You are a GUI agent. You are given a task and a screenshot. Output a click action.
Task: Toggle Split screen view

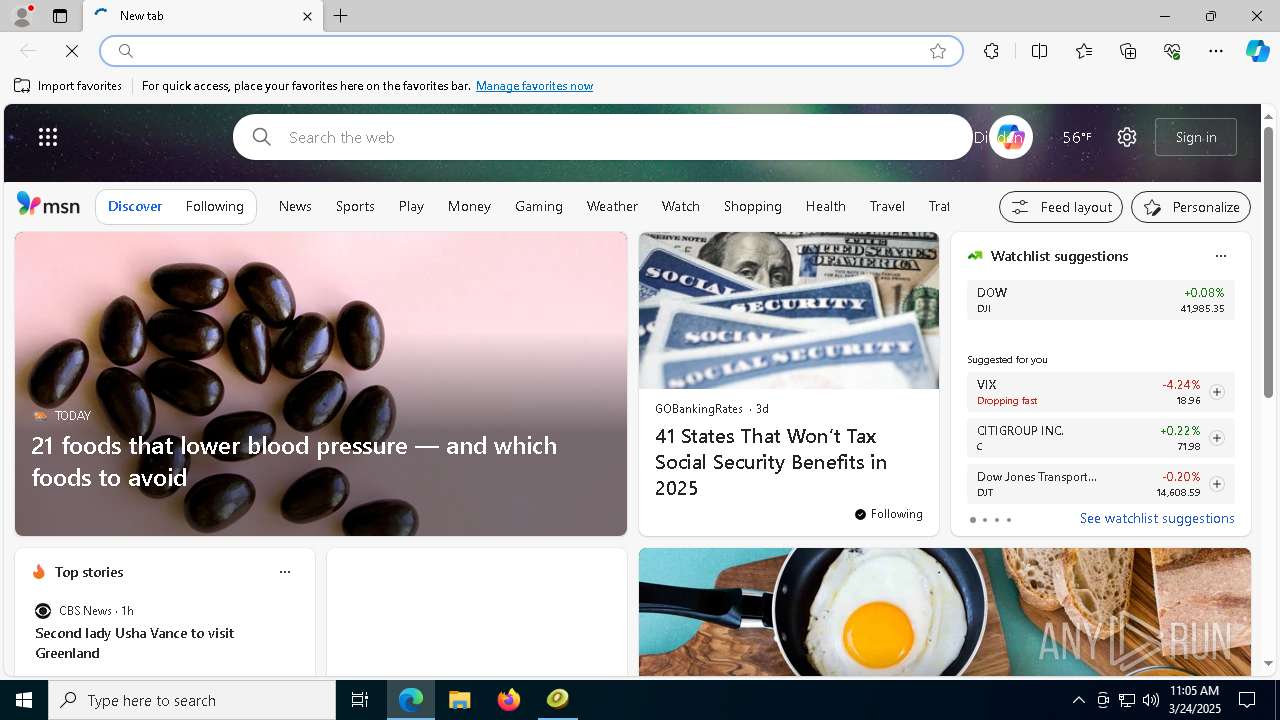click(1039, 51)
